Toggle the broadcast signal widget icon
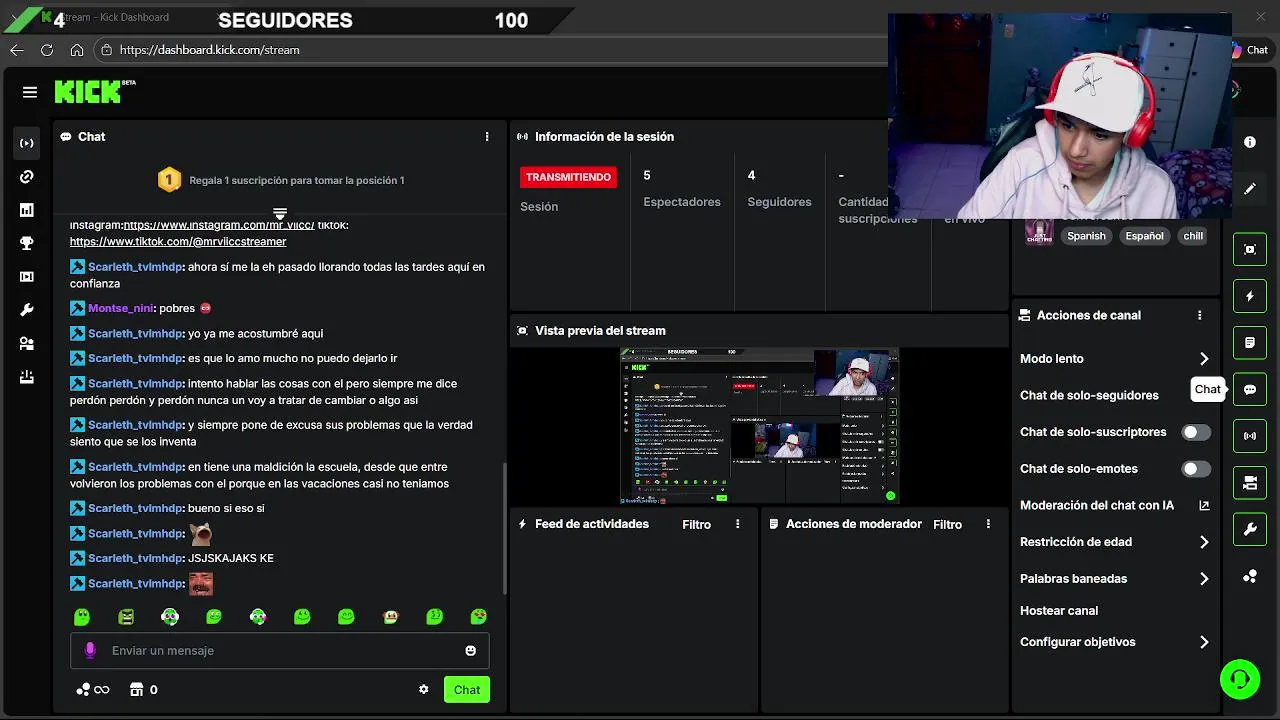1280x720 pixels. click(1250, 436)
